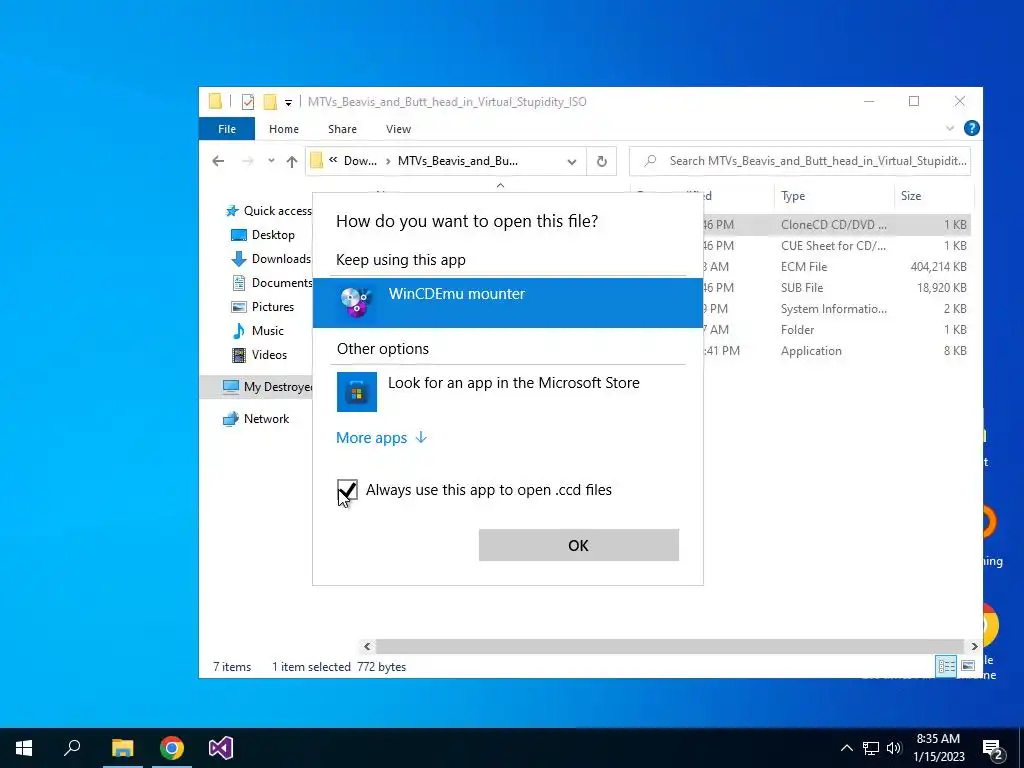Sort files by the Size column

(933, 196)
